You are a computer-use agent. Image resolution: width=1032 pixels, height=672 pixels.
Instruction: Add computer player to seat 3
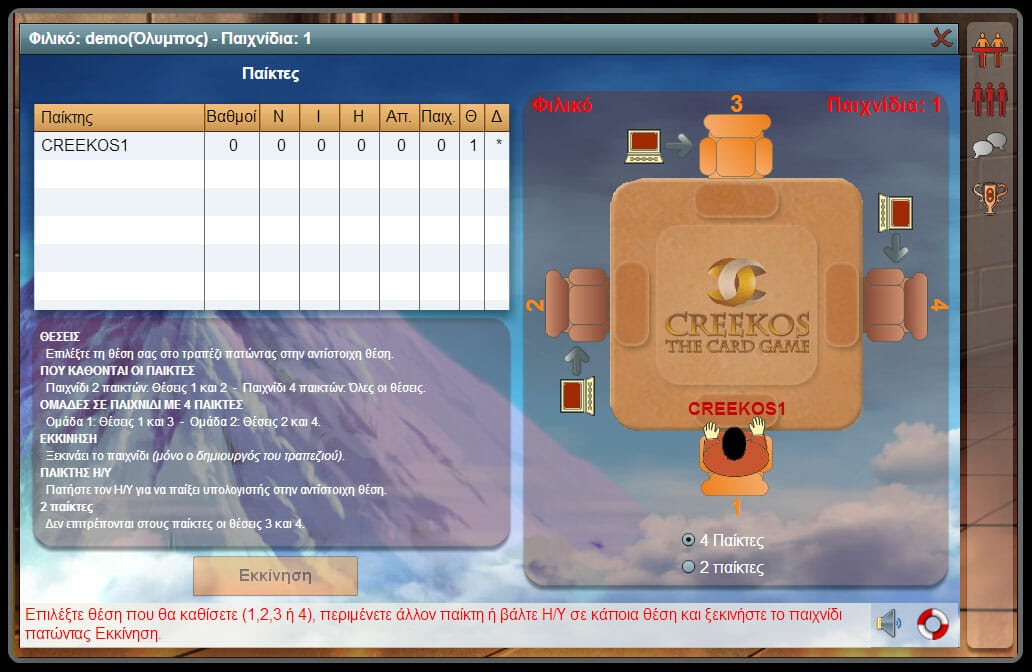[x=645, y=146]
